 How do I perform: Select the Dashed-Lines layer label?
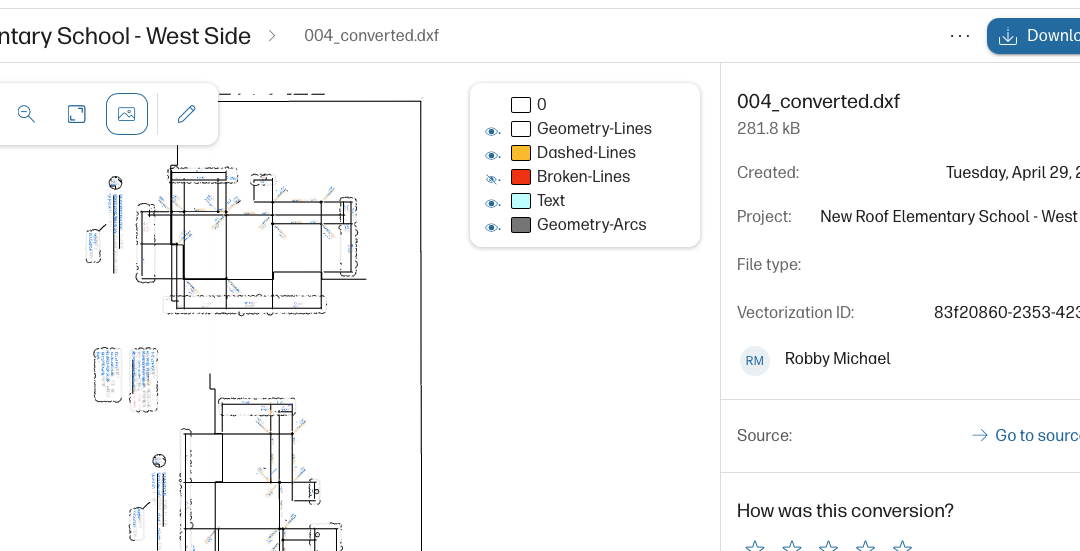(586, 153)
